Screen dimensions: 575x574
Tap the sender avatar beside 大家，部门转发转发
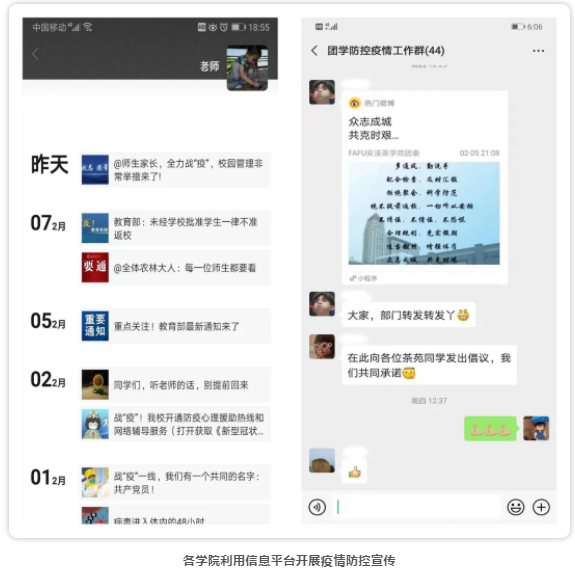click(x=322, y=304)
